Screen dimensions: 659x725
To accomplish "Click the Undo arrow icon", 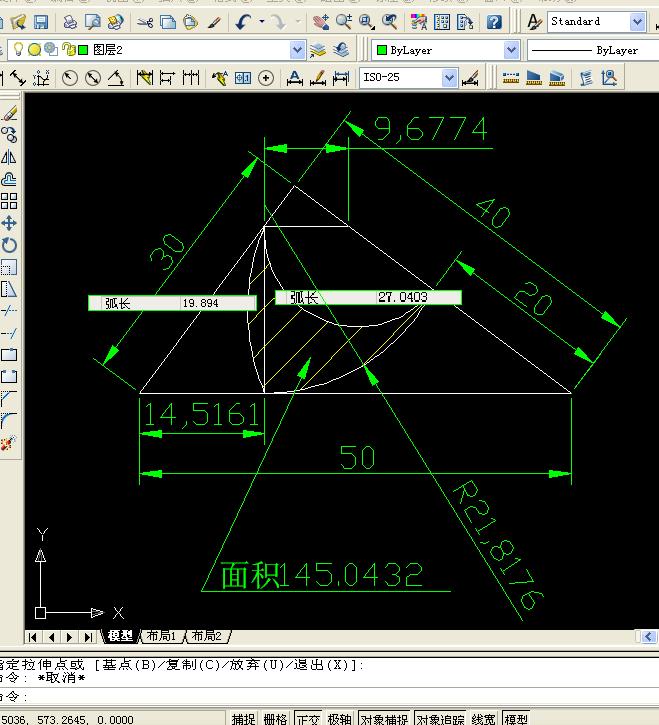I will coord(243,22).
